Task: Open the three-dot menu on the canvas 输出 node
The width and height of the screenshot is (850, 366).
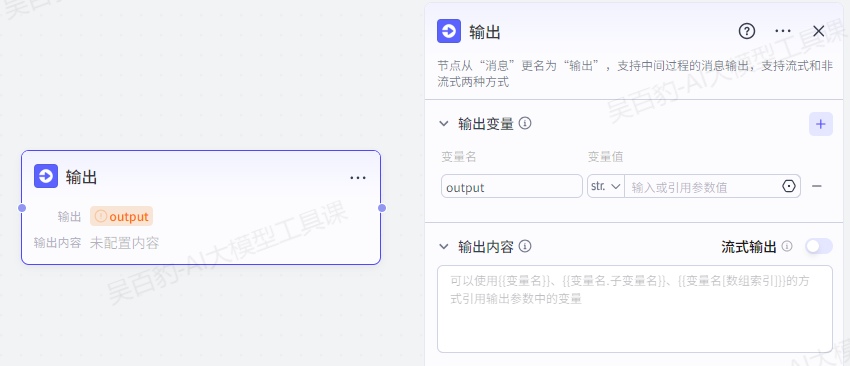Action: [358, 177]
